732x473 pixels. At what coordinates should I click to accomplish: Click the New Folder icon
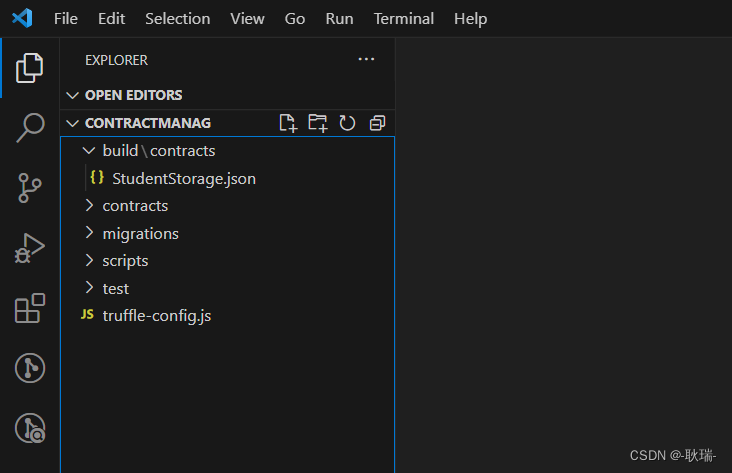pos(318,123)
